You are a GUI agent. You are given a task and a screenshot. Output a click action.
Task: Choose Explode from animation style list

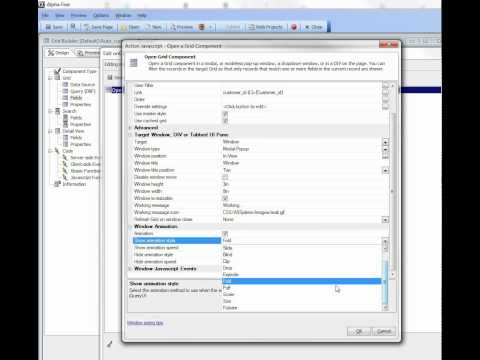[x=302, y=274]
